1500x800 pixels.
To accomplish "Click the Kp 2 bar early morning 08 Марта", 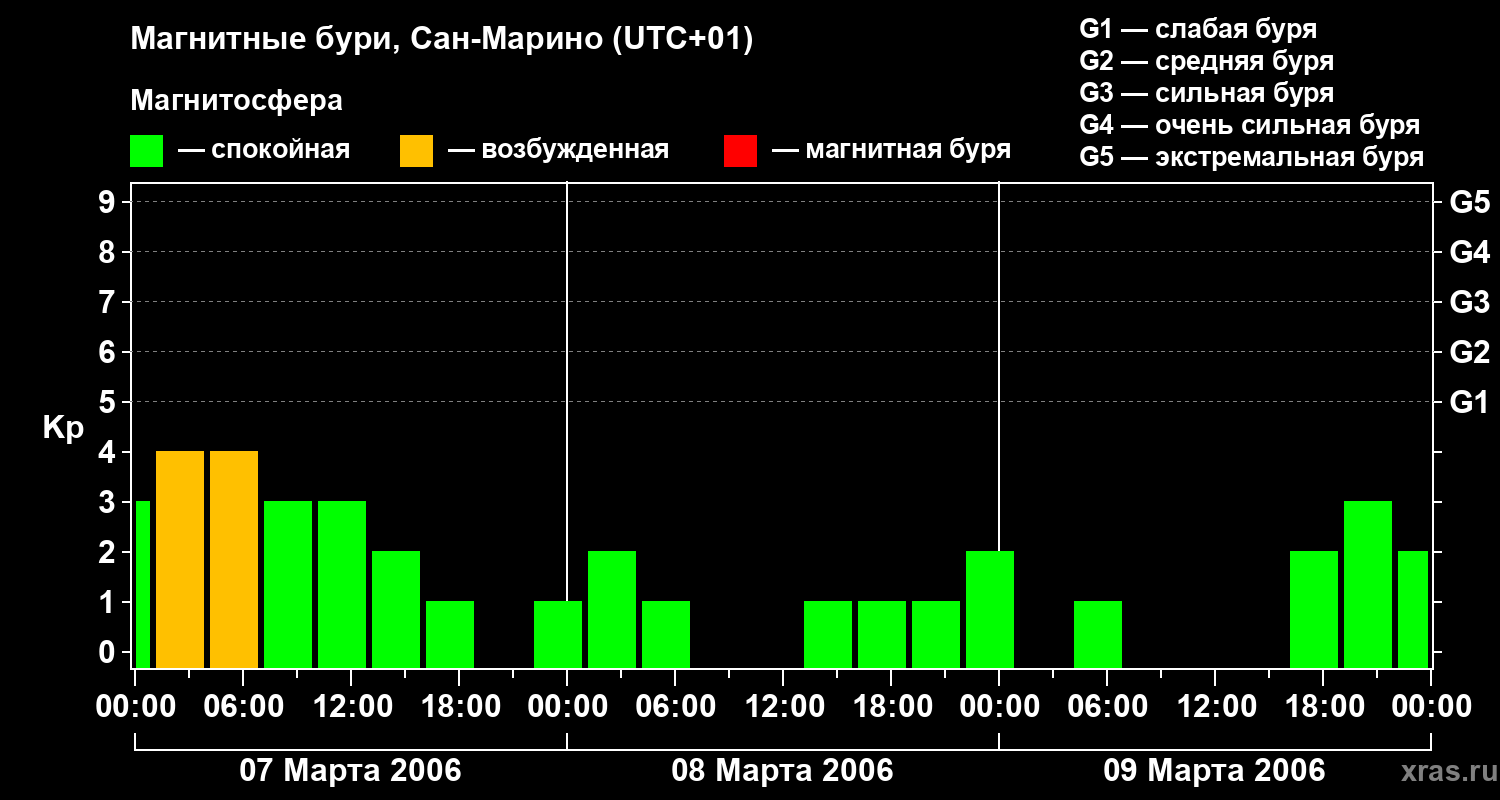I will click(612, 609).
